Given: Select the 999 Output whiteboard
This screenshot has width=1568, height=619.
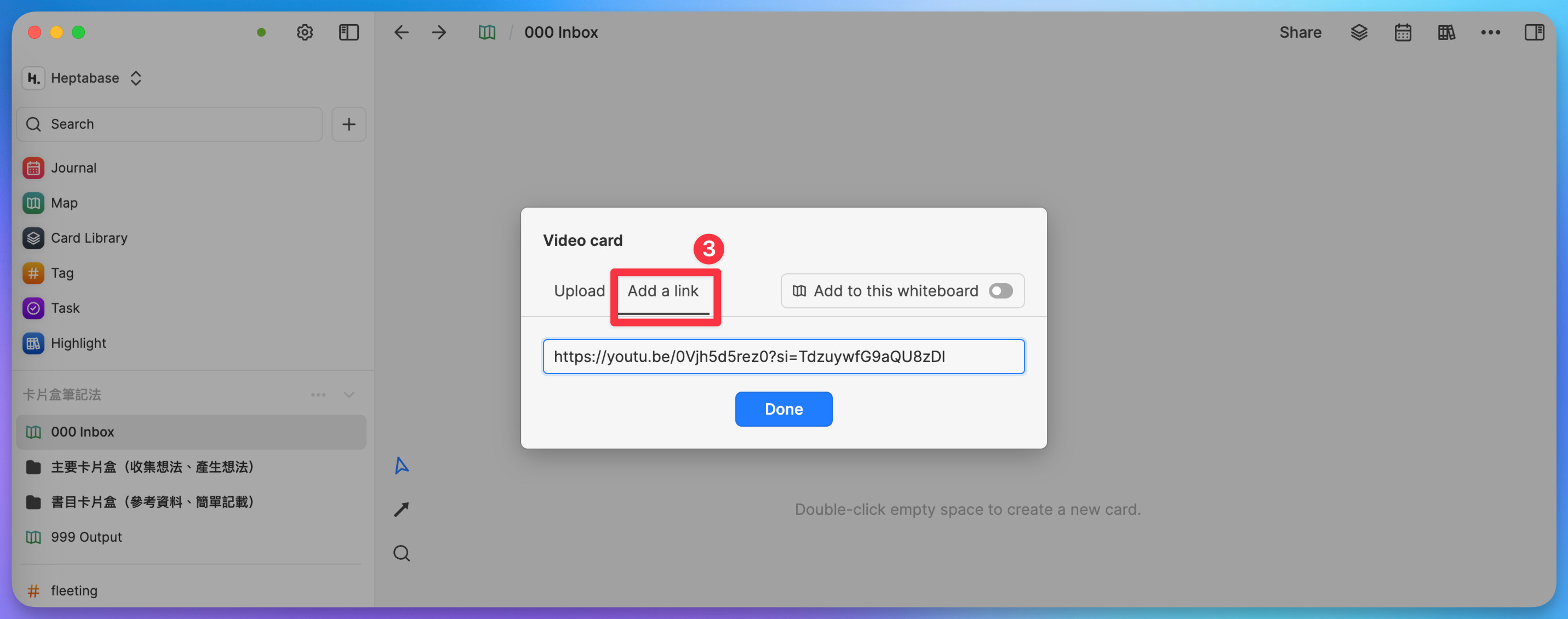Looking at the screenshot, I should click(191, 537).
